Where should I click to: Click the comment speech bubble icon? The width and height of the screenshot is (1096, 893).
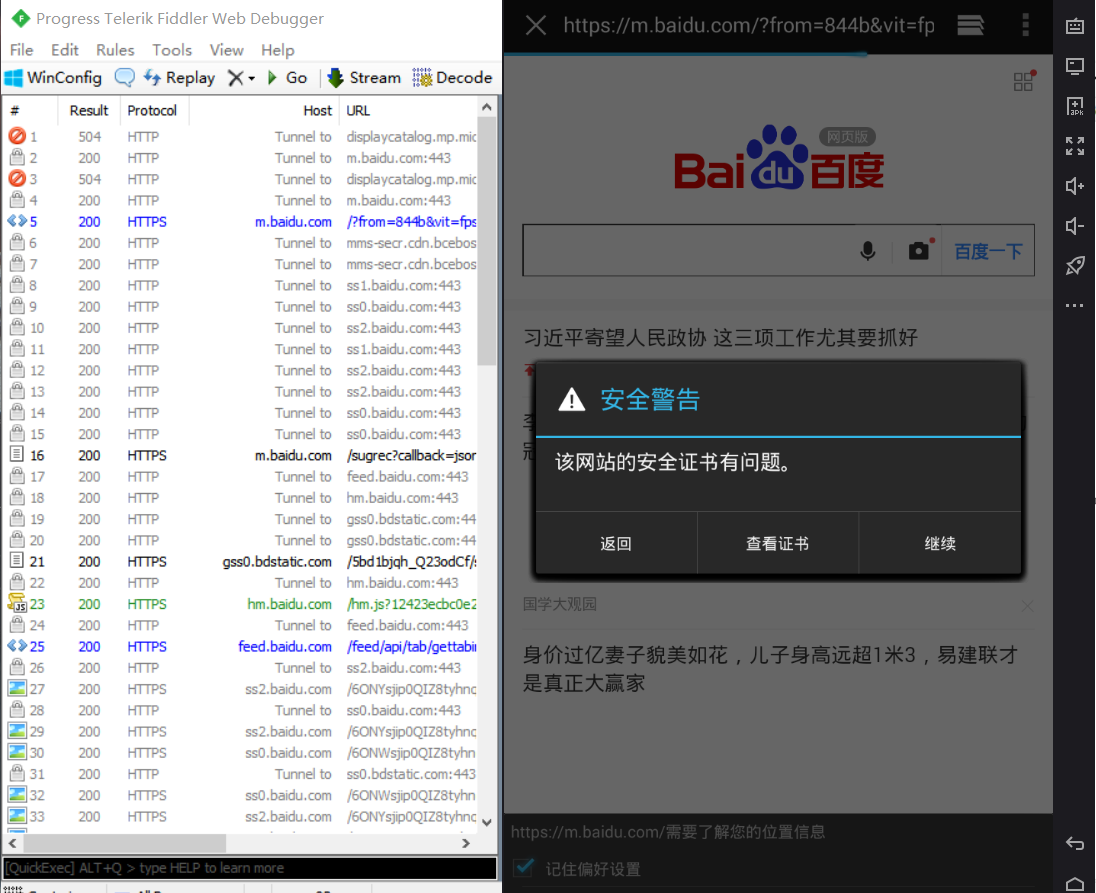(x=124, y=78)
